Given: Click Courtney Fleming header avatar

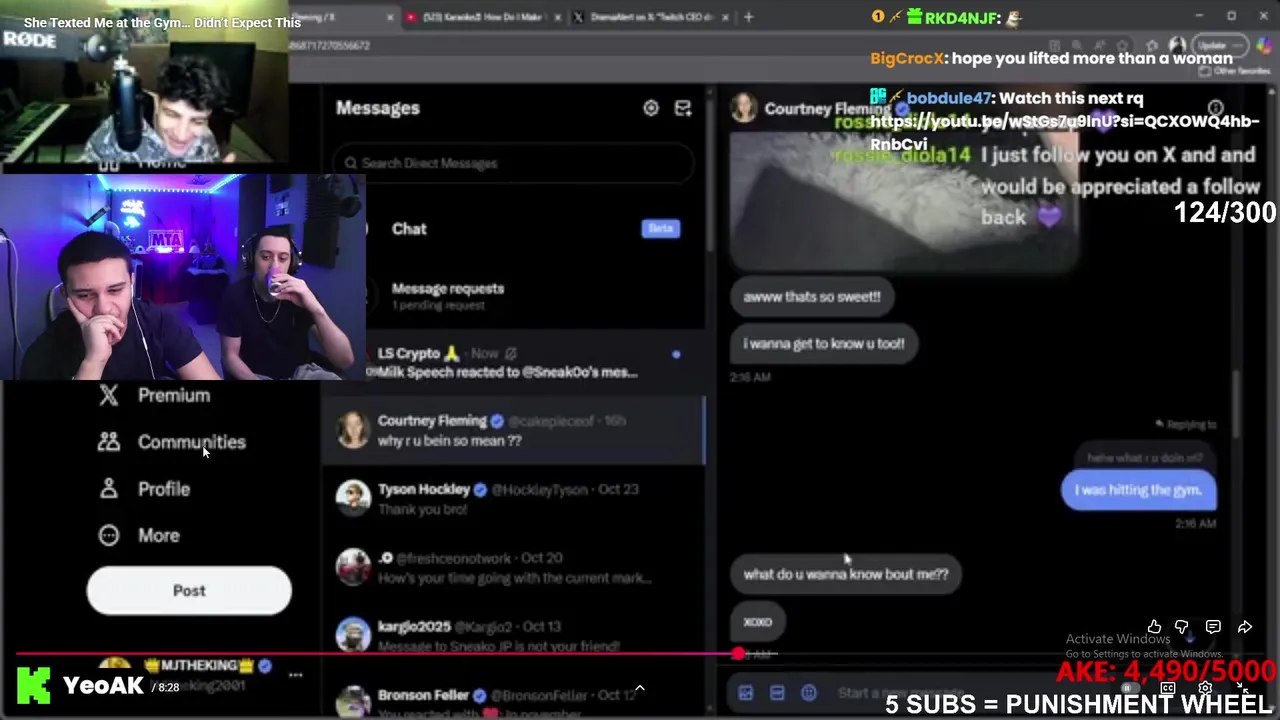Looking at the screenshot, I should coord(743,108).
